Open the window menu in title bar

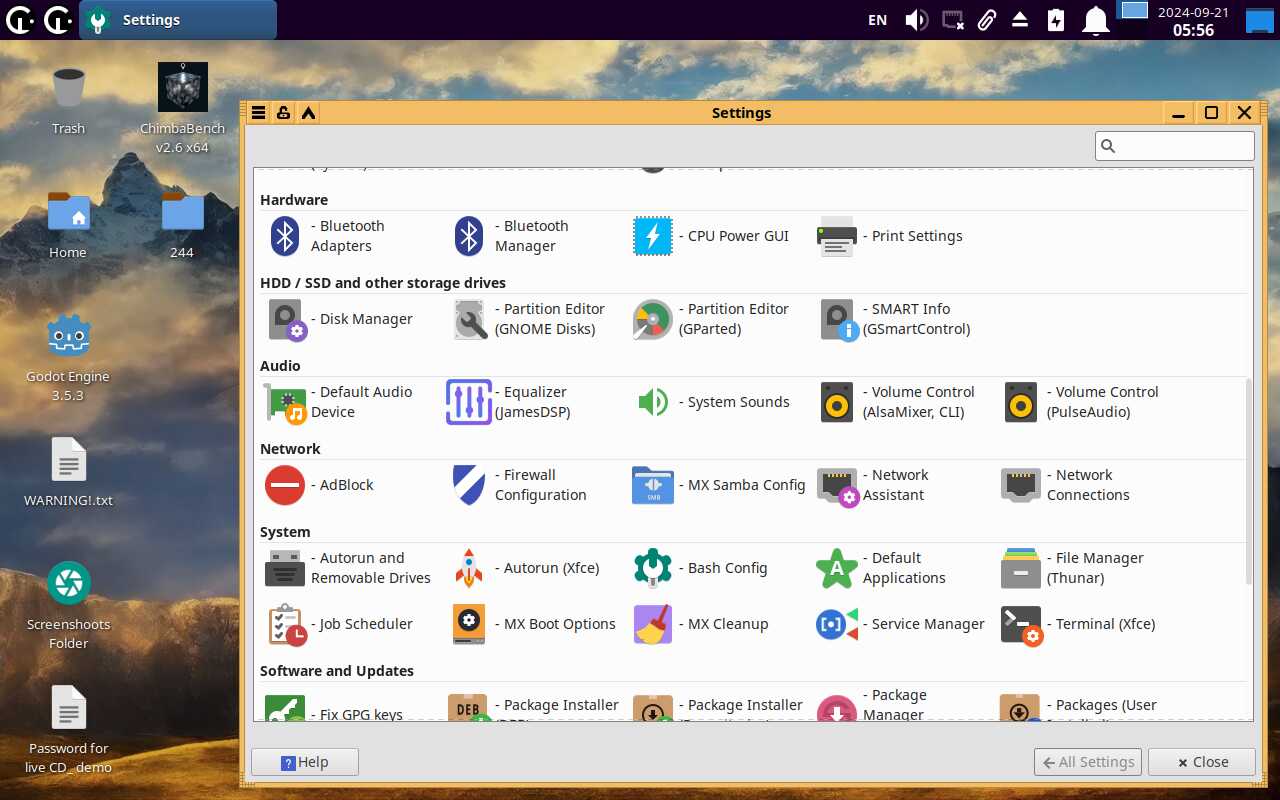coord(258,113)
